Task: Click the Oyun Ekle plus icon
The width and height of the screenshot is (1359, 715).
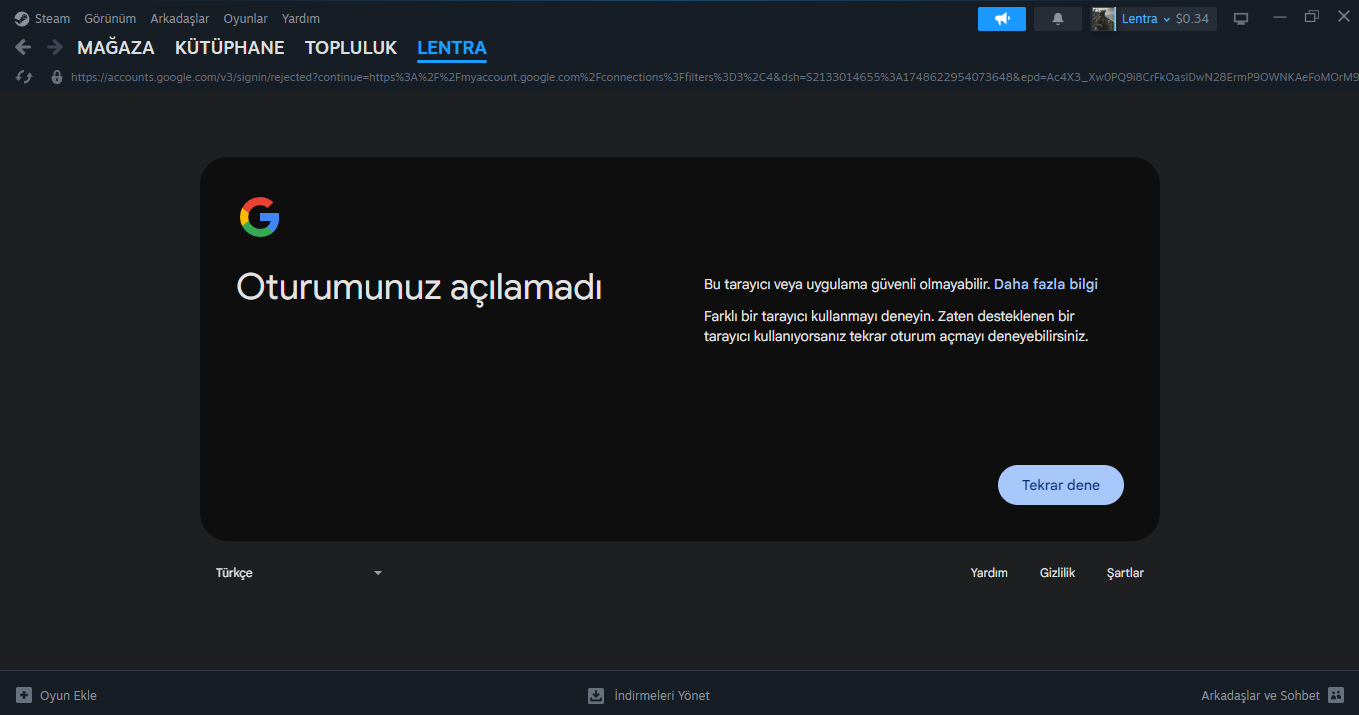Action: pyautogui.click(x=24, y=695)
